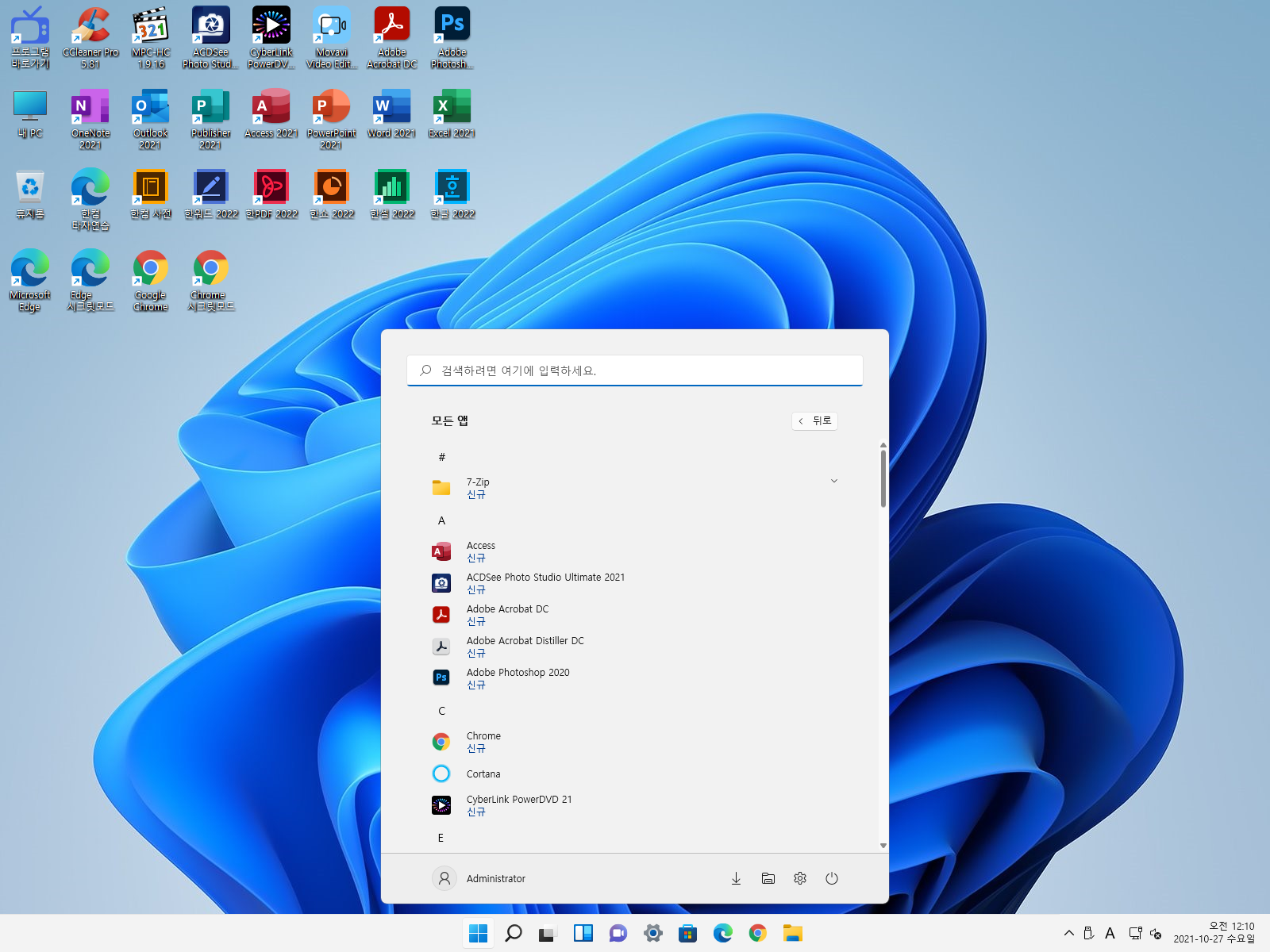1270x952 pixels.
Task: Jump using the letter A header
Action: [x=441, y=520]
